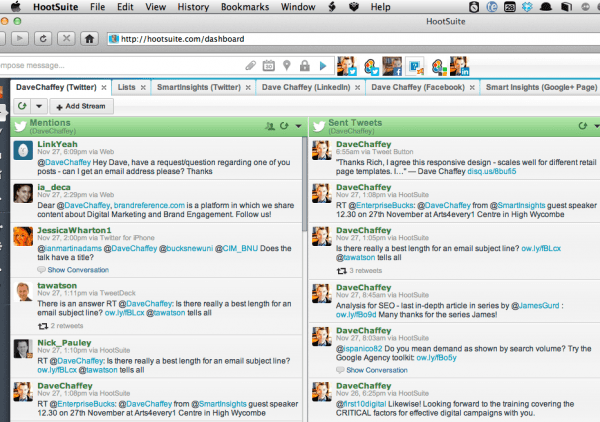The width and height of the screenshot is (600, 422).
Task: Click the browser address bar
Action: (x=354, y=39)
